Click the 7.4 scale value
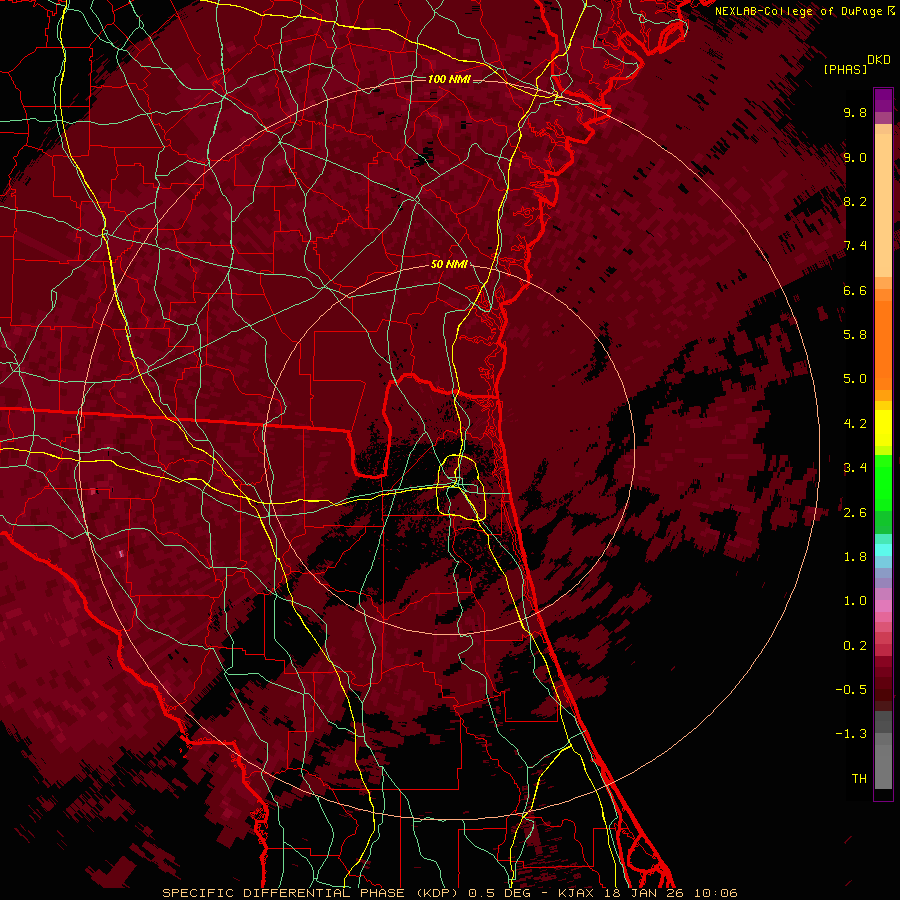Screen dimensions: 900x900 pyautogui.click(x=855, y=246)
